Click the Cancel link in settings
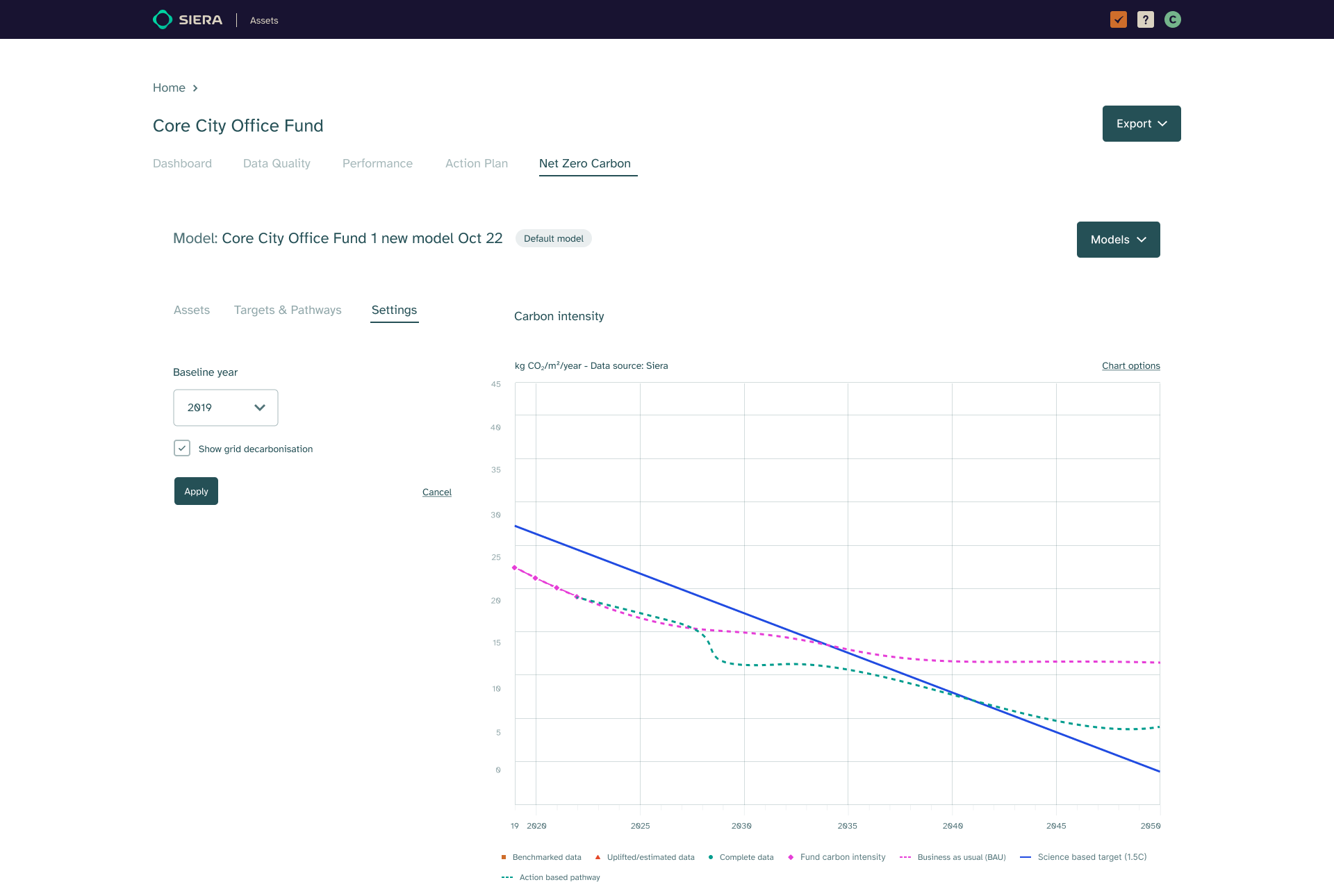 (436, 492)
